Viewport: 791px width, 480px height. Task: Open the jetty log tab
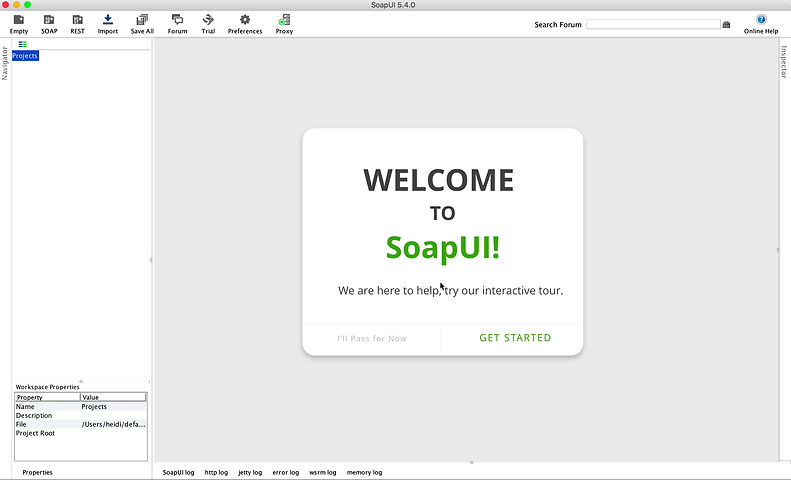pos(250,472)
